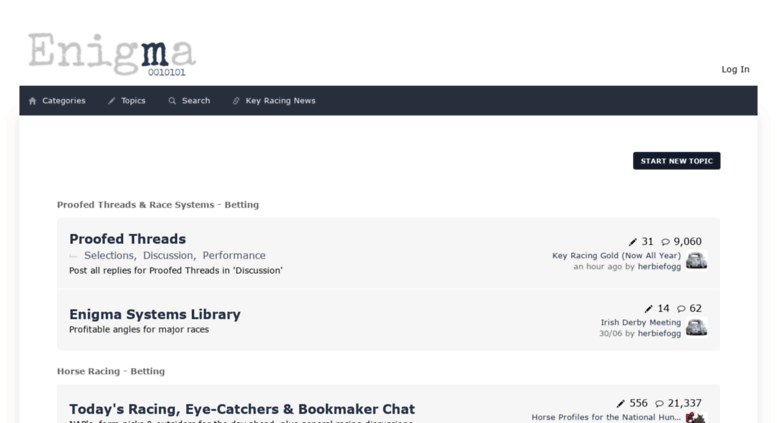Open the Search menu item

tap(196, 101)
